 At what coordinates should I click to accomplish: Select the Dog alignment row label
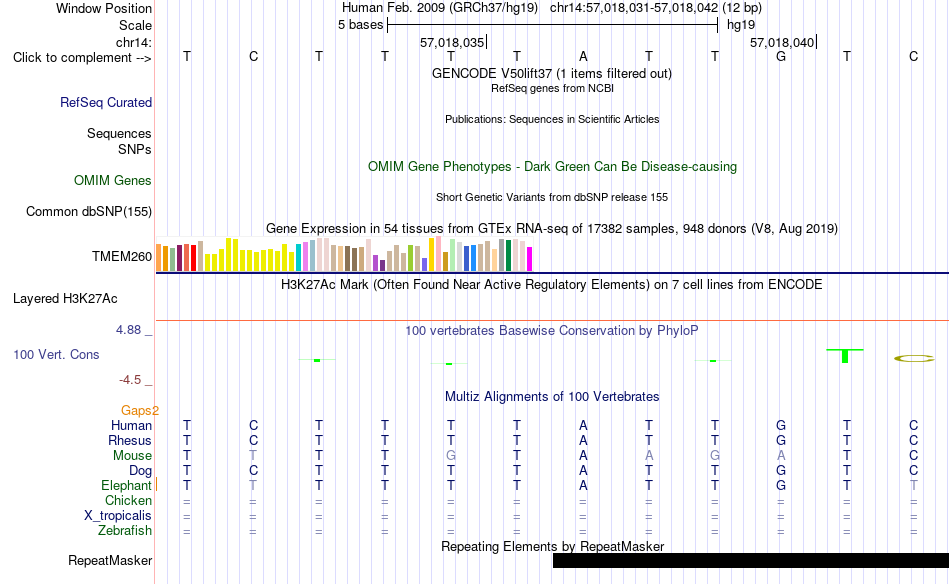pyautogui.click(x=140, y=471)
